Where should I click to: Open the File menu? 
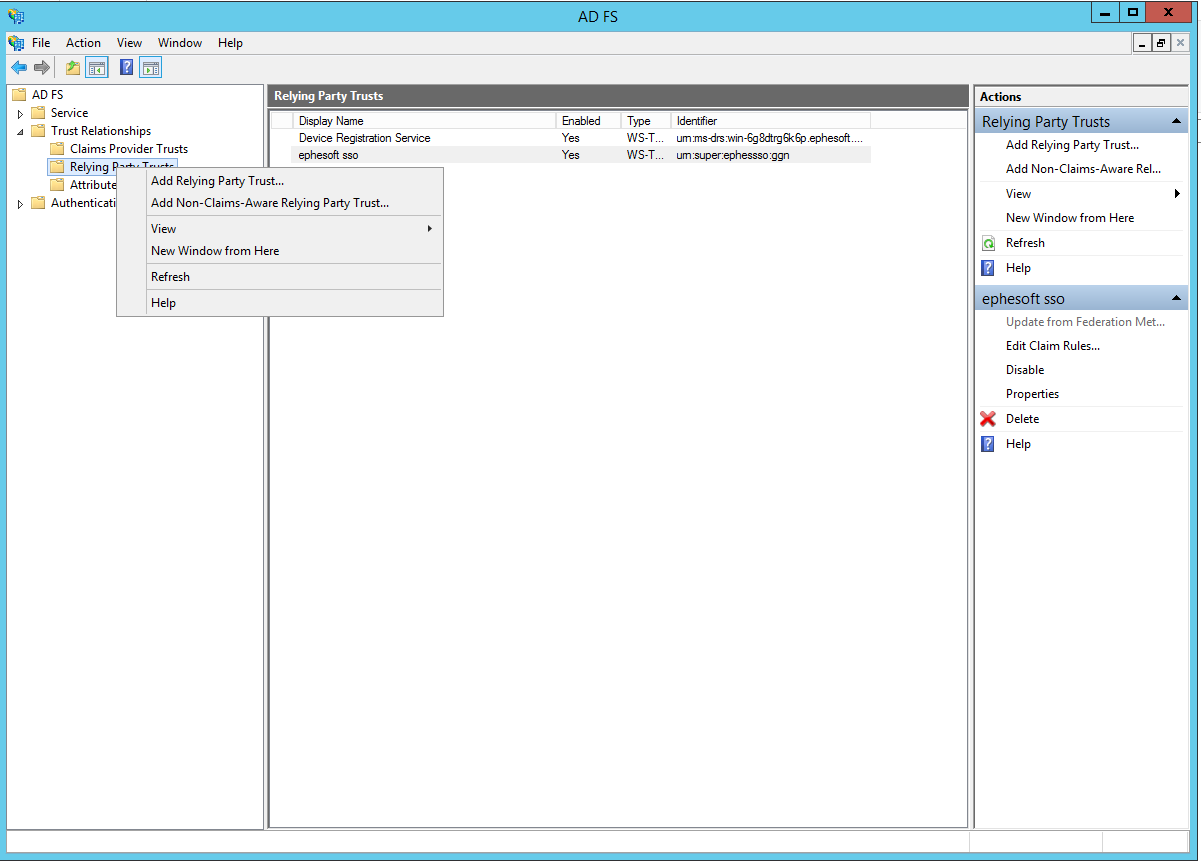(41, 43)
